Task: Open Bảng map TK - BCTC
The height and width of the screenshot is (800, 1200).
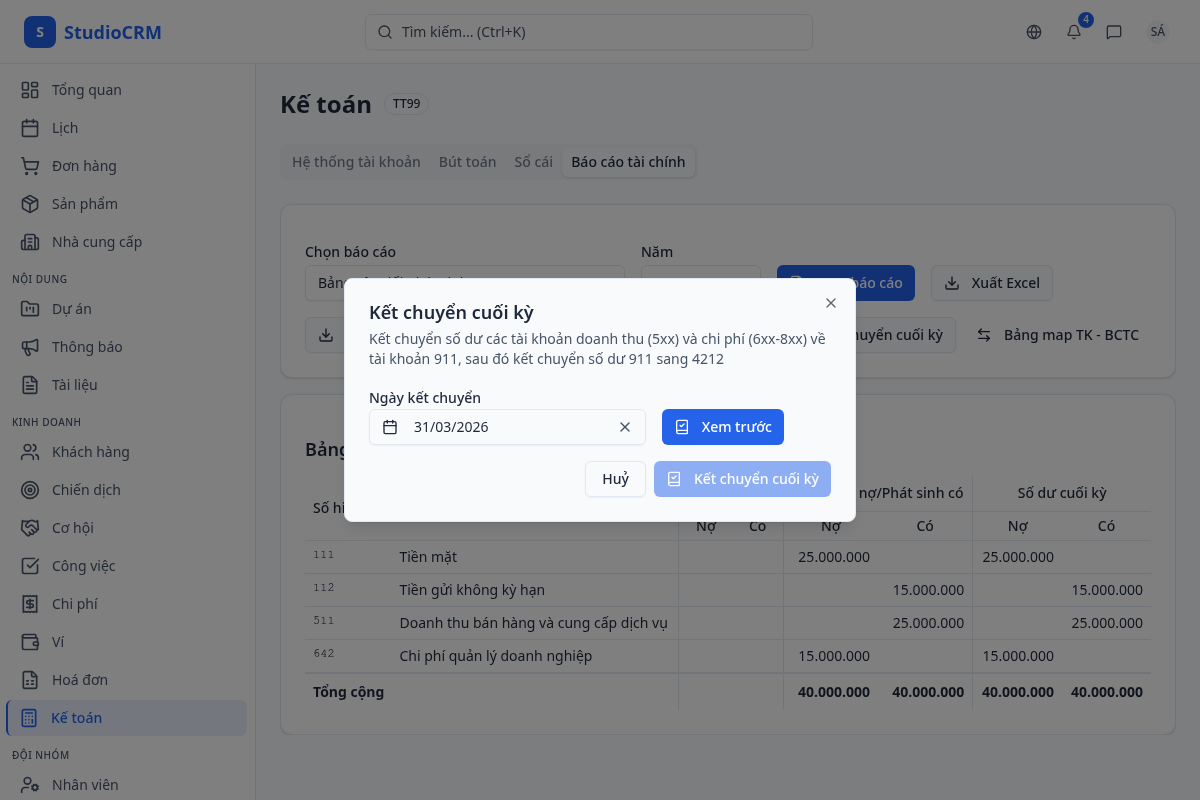Action: click(1057, 335)
